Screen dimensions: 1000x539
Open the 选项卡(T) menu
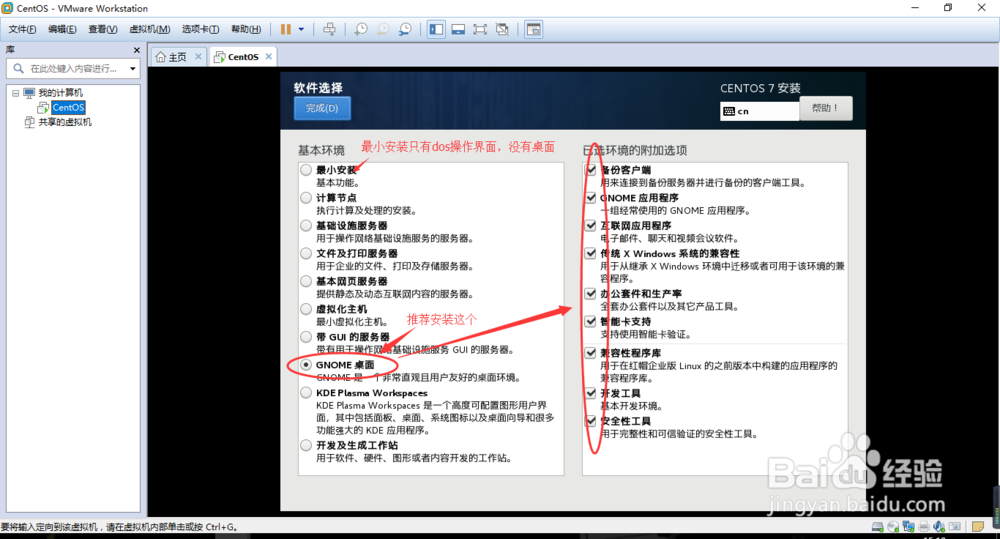coord(200,29)
